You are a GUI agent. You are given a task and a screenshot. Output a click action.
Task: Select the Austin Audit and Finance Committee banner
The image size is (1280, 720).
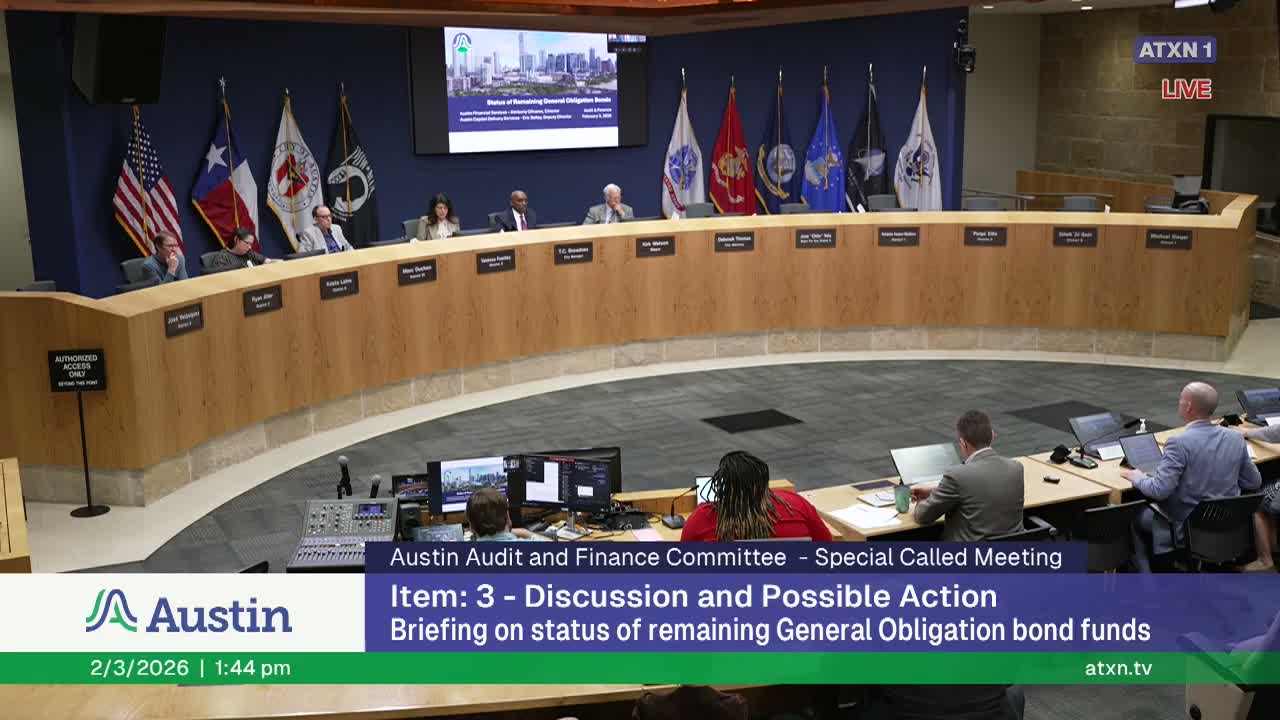pos(727,558)
